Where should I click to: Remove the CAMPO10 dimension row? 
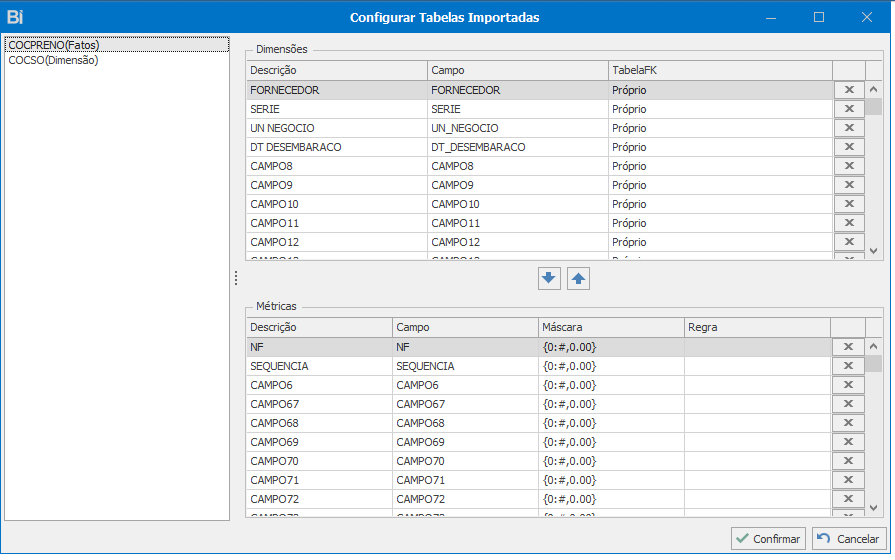click(849, 204)
